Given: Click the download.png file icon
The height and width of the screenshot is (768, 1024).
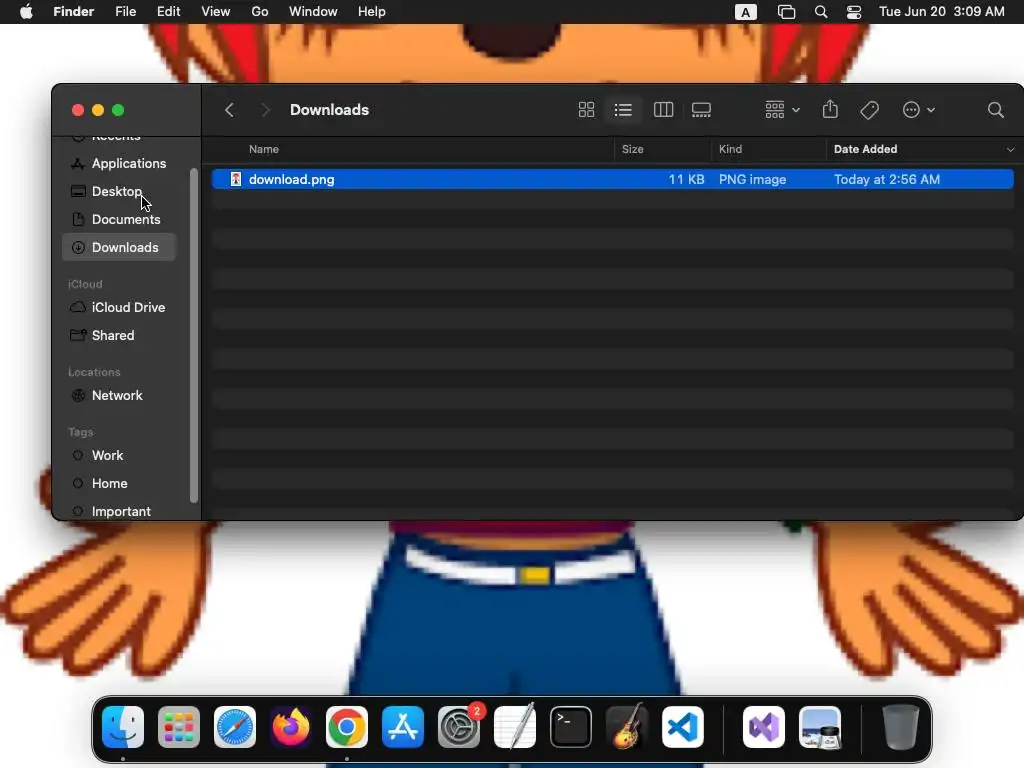Looking at the screenshot, I should coord(236,179).
